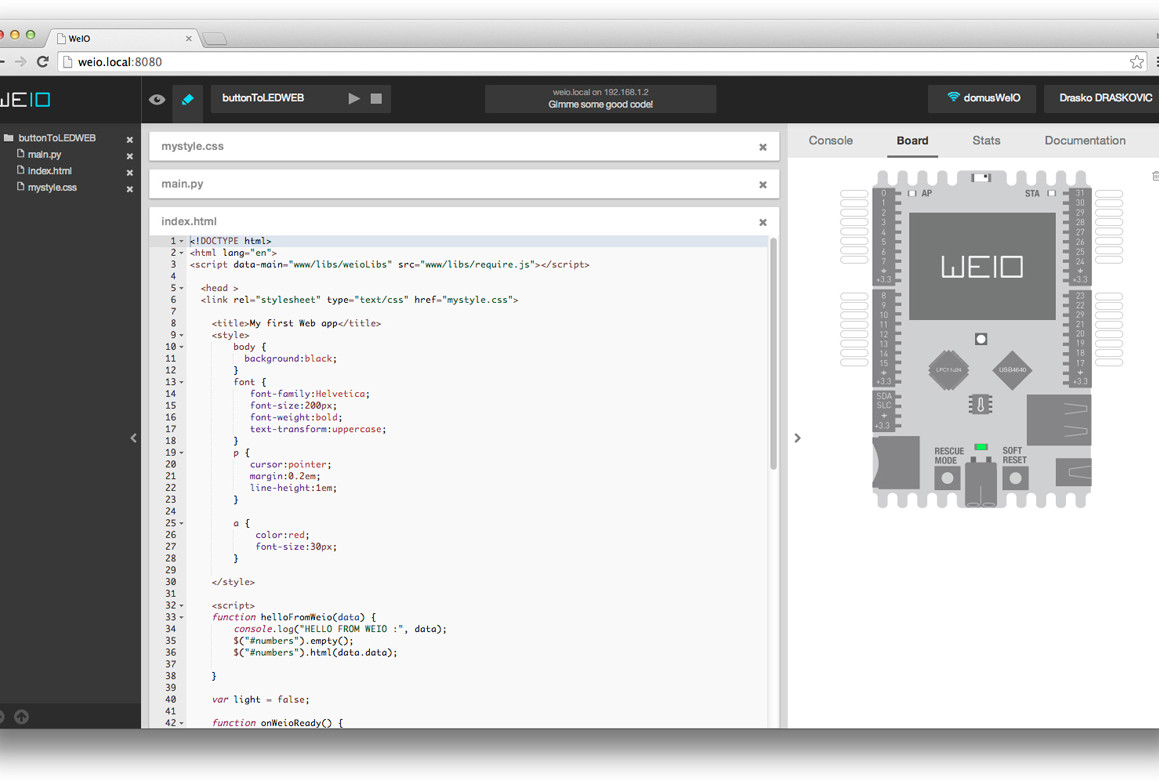Close the mystyle.css editor strip

tap(763, 147)
